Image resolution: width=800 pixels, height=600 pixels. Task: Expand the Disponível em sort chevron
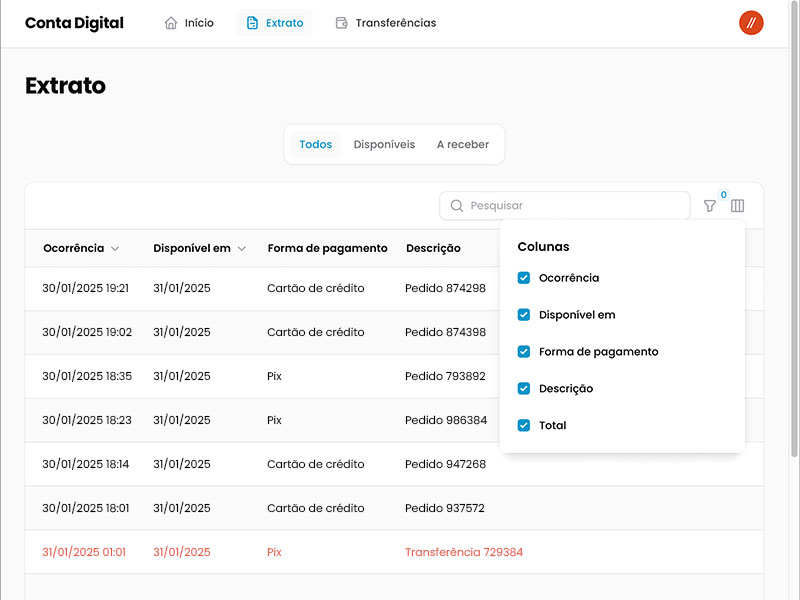(x=242, y=249)
